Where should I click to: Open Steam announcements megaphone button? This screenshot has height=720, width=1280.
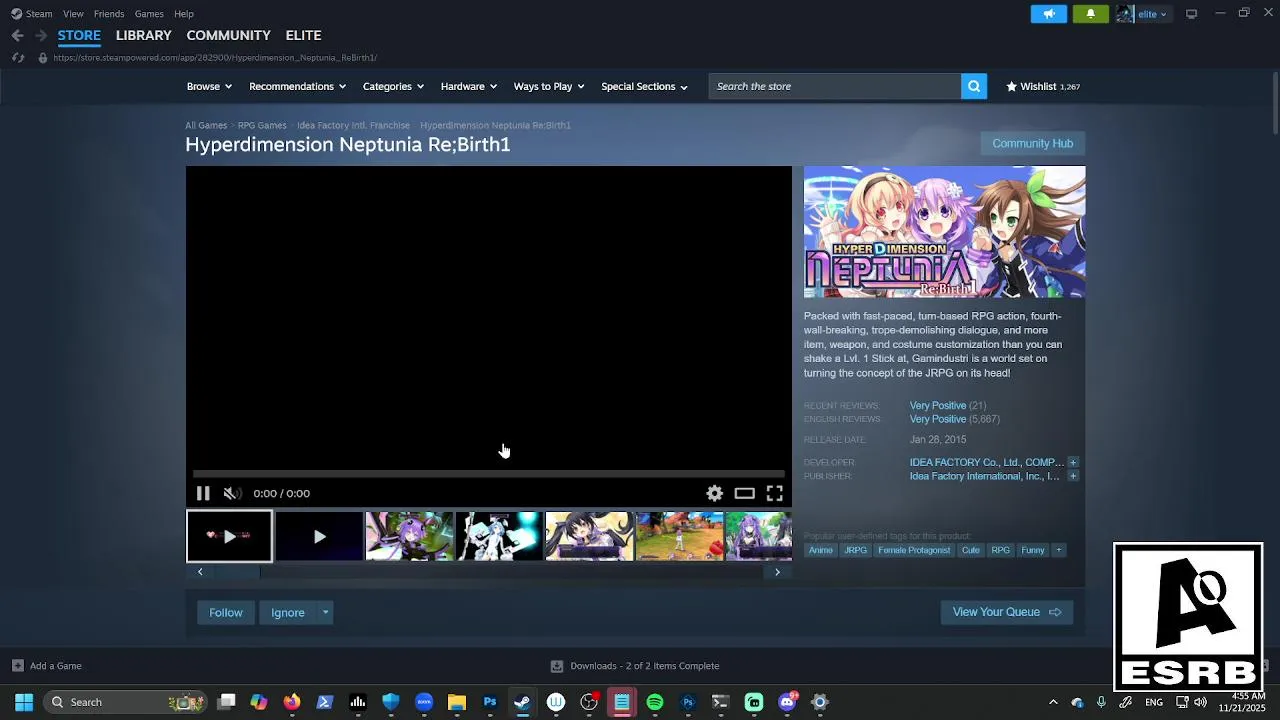pos(1049,14)
